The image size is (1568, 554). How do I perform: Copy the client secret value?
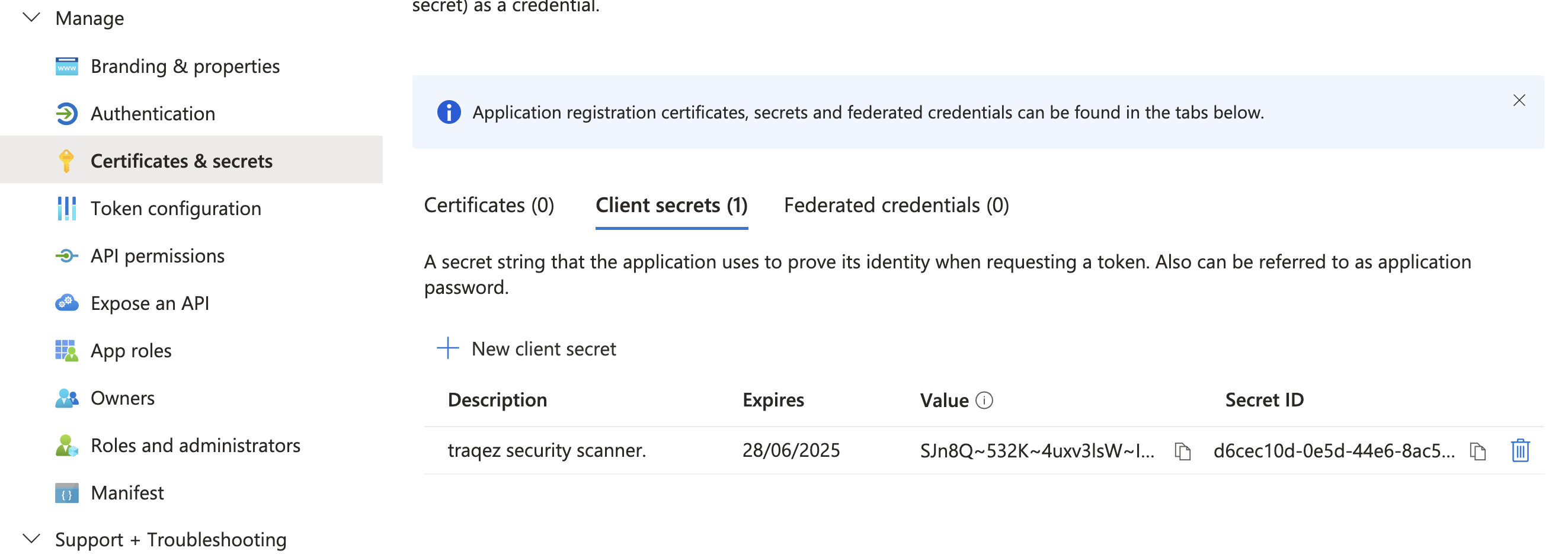pos(1182,451)
